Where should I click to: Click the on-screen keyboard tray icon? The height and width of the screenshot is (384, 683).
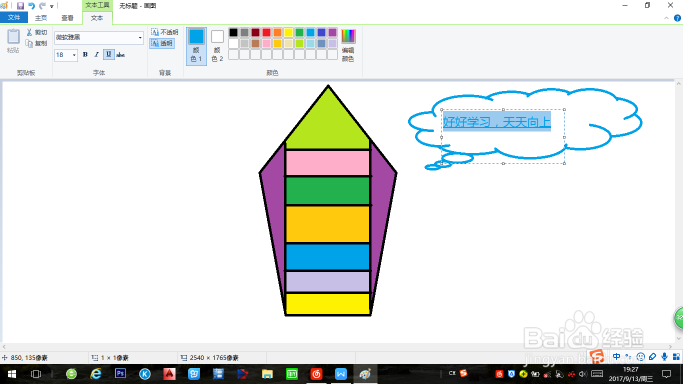point(597,374)
